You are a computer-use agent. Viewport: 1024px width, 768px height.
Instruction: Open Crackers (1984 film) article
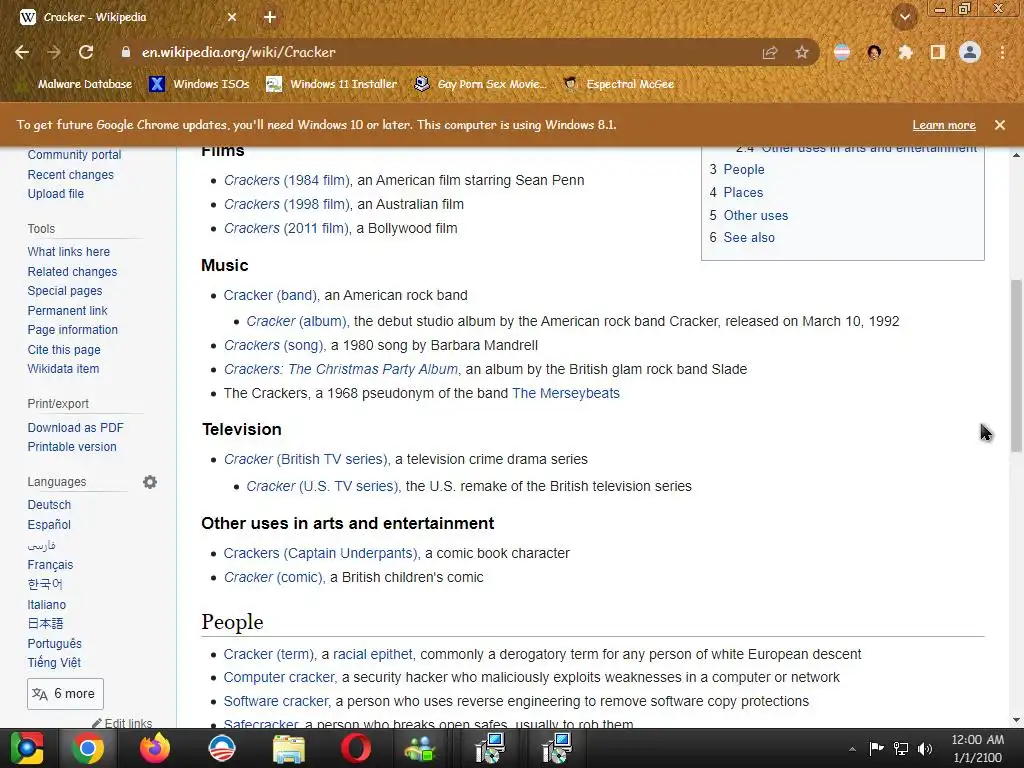[287, 180]
